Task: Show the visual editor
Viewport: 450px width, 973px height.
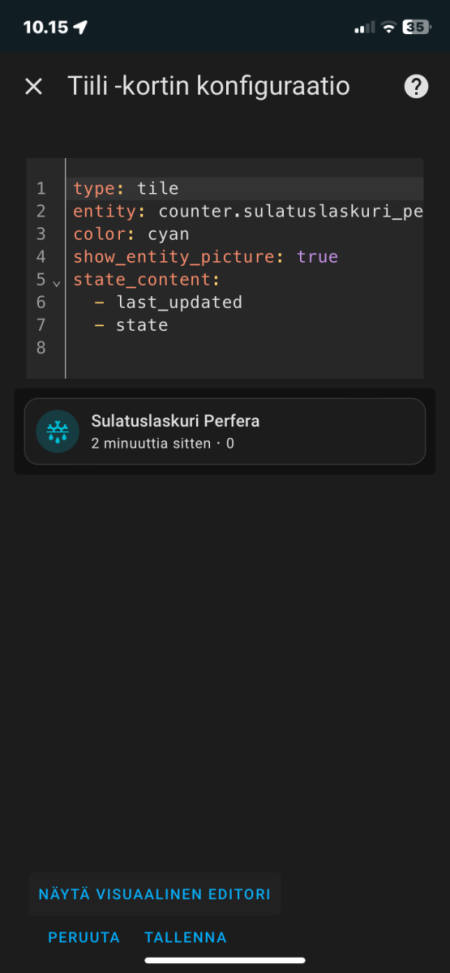Action: tap(155, 894)
